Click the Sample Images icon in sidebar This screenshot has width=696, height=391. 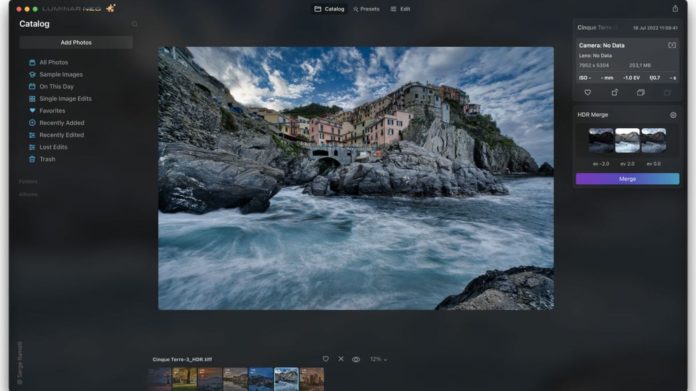point(32,75)
